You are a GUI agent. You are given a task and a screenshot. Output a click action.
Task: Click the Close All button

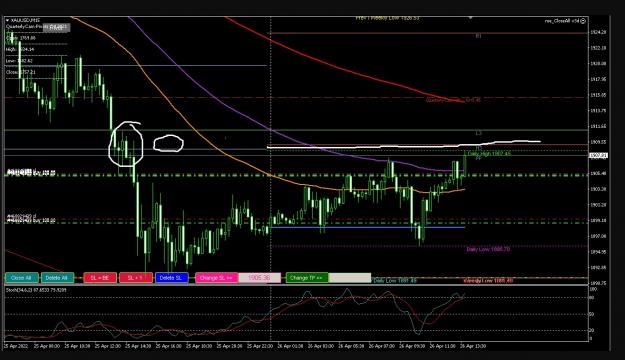click(22, 277)
